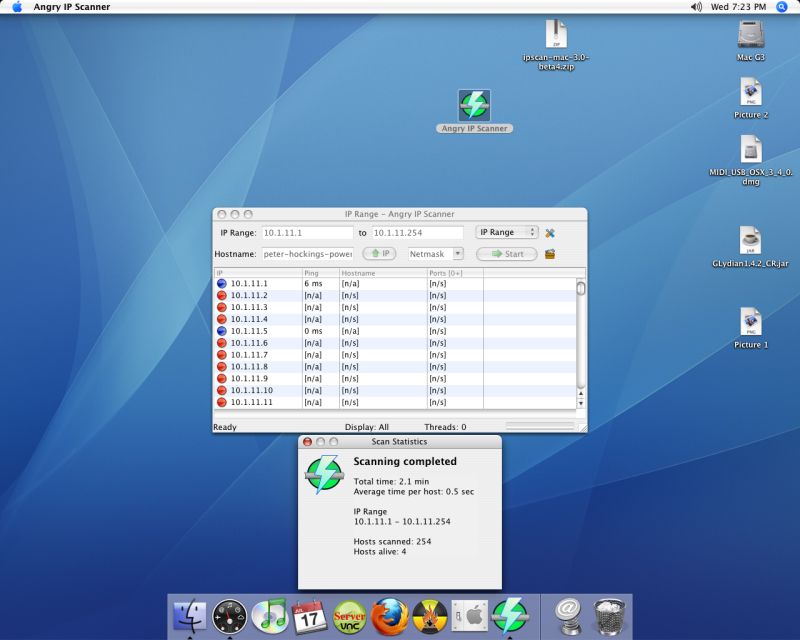The height and width of the screenshot is (640, 800).
Task: Click the blue alive icon for 10.1.11.1
Action: 221,284
